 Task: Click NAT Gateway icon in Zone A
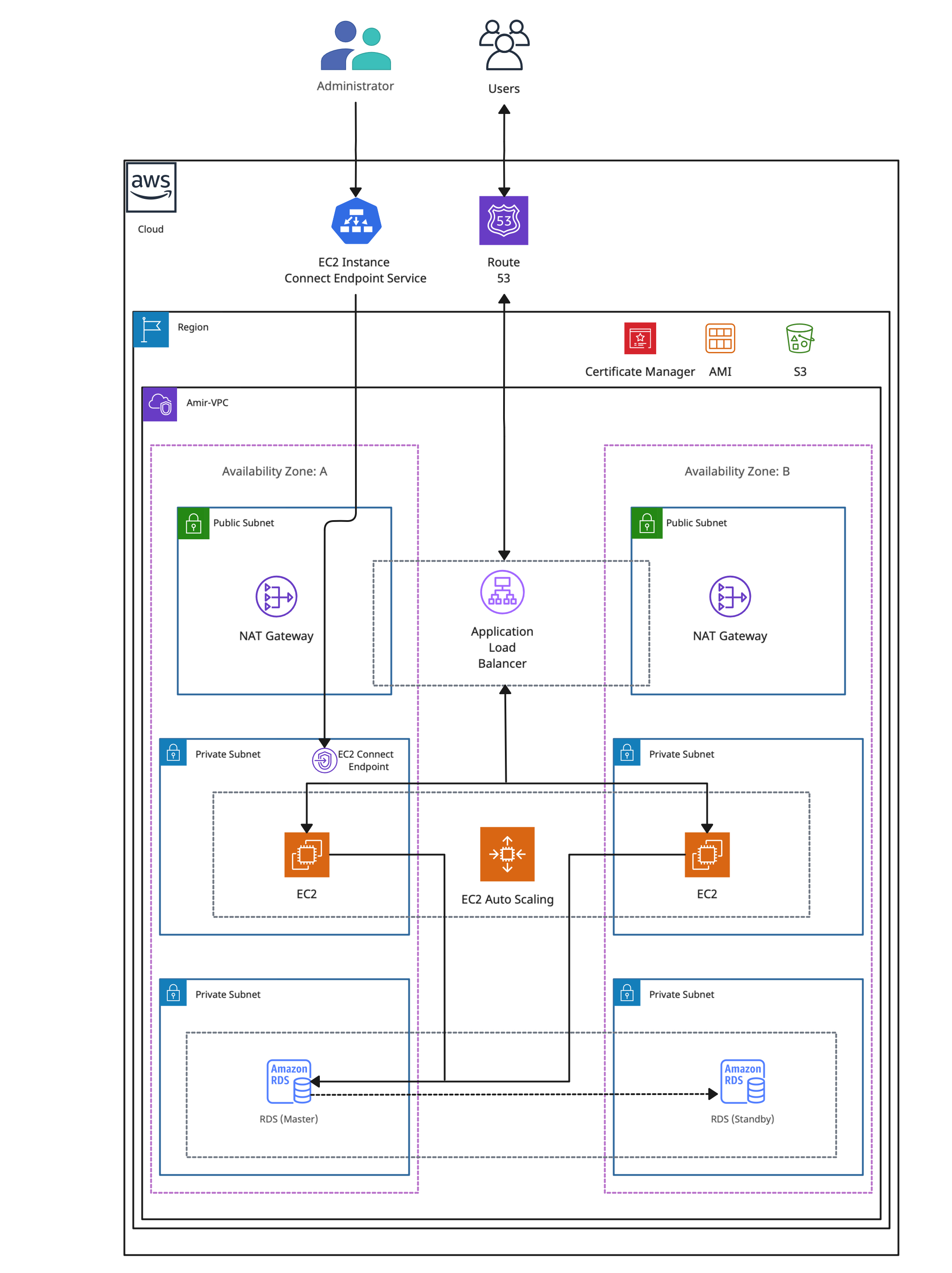coord(276,597)
